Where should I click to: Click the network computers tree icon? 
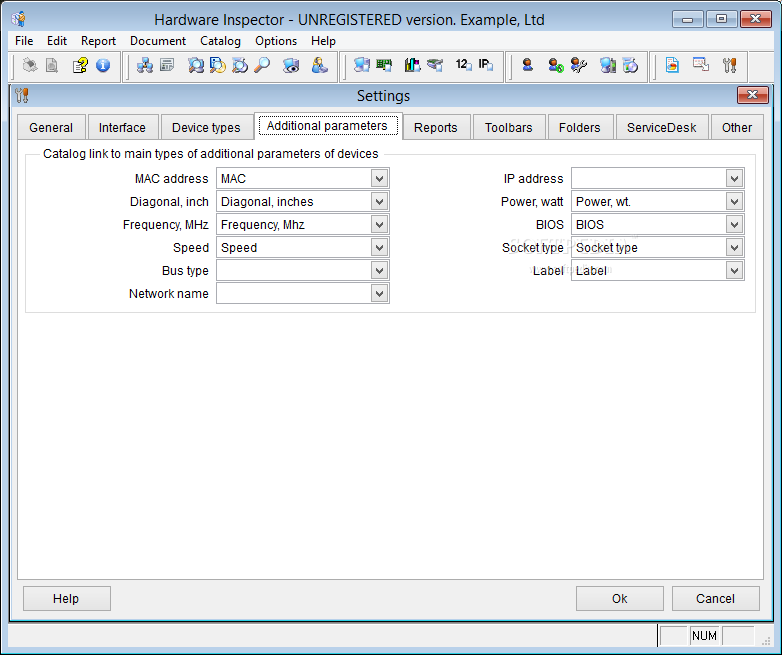[145, 65]
